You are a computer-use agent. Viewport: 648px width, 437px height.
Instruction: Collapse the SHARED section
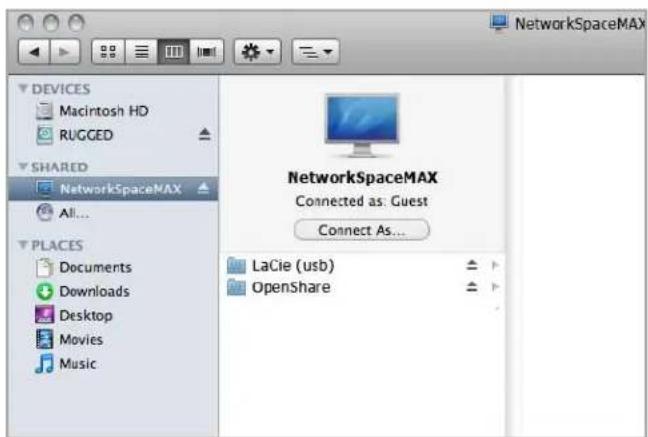coord(23,167)
